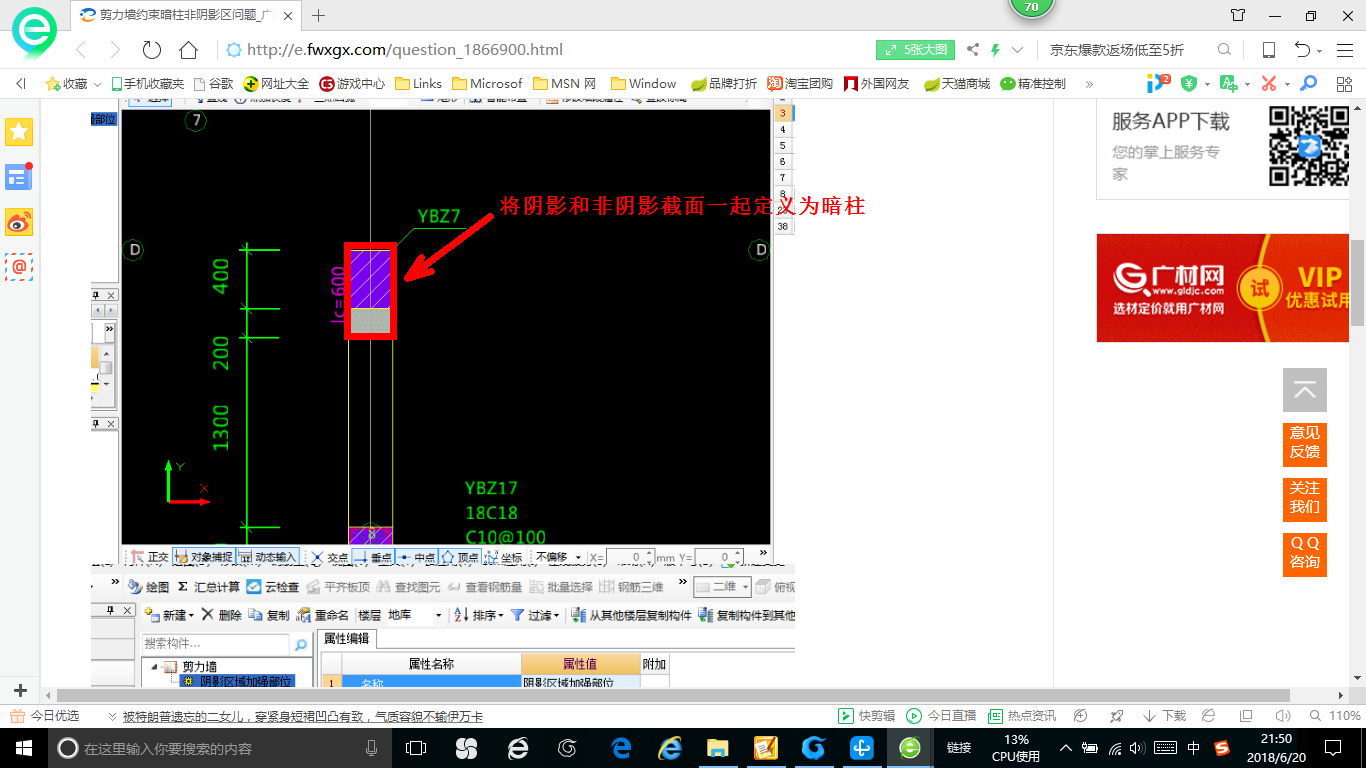The width and height of the screenshot is (1366, 768).
Task: Click the QQ咨询 button
Action: tap(1305, 553)
